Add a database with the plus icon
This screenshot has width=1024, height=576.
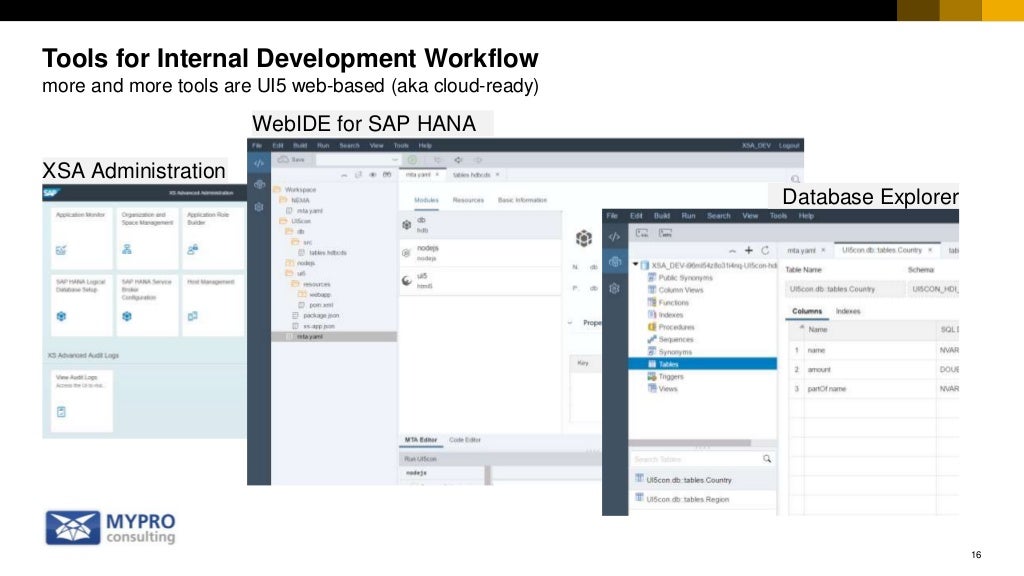(748, 250)
